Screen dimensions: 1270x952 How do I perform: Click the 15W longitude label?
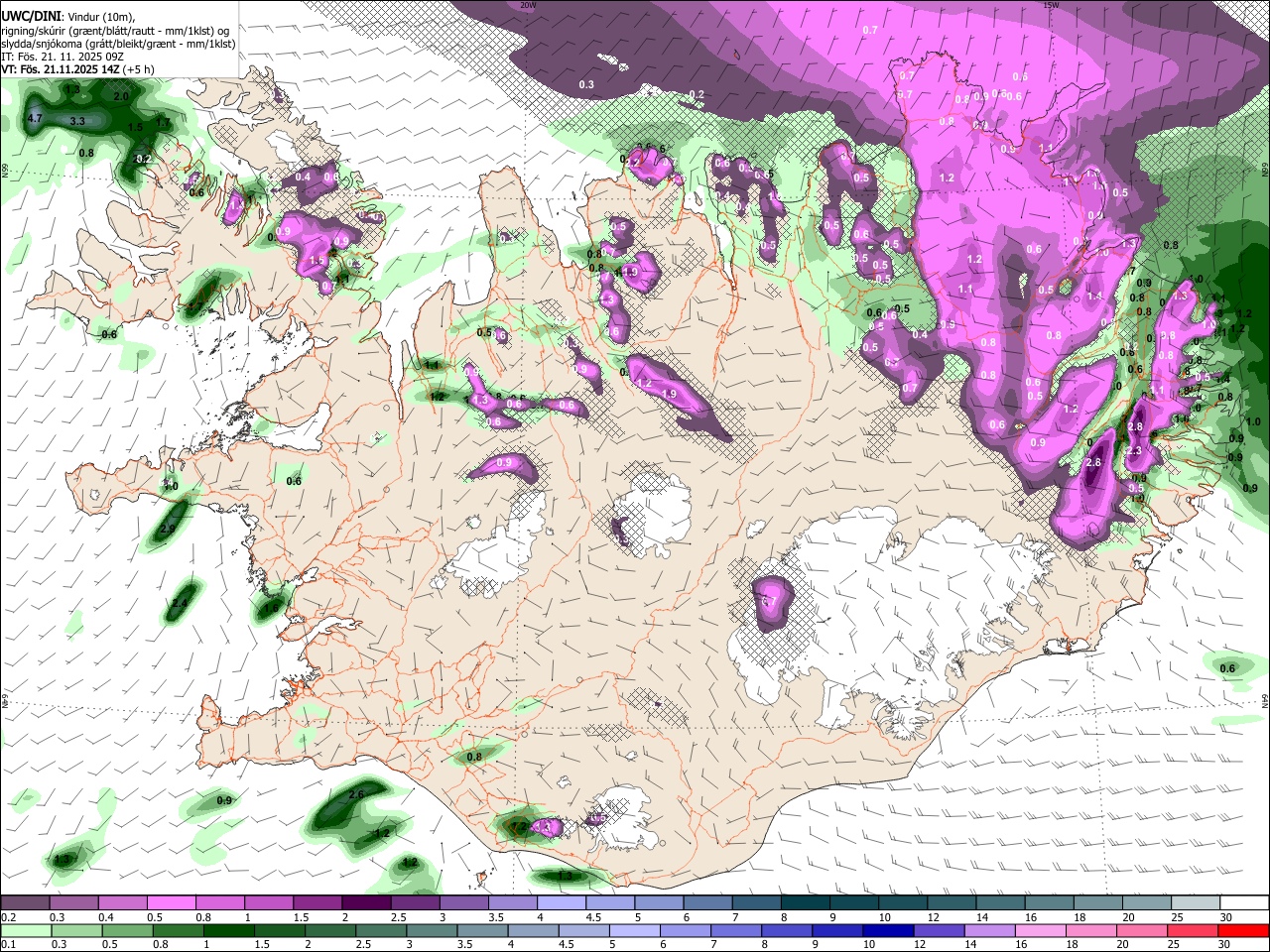[1051, 5]
